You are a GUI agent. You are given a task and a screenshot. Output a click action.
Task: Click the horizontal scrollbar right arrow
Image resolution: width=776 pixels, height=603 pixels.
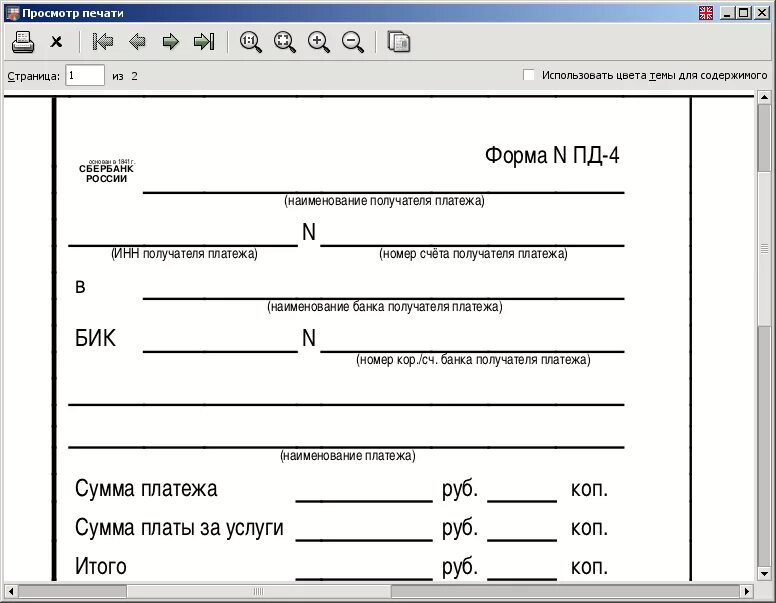747,591
